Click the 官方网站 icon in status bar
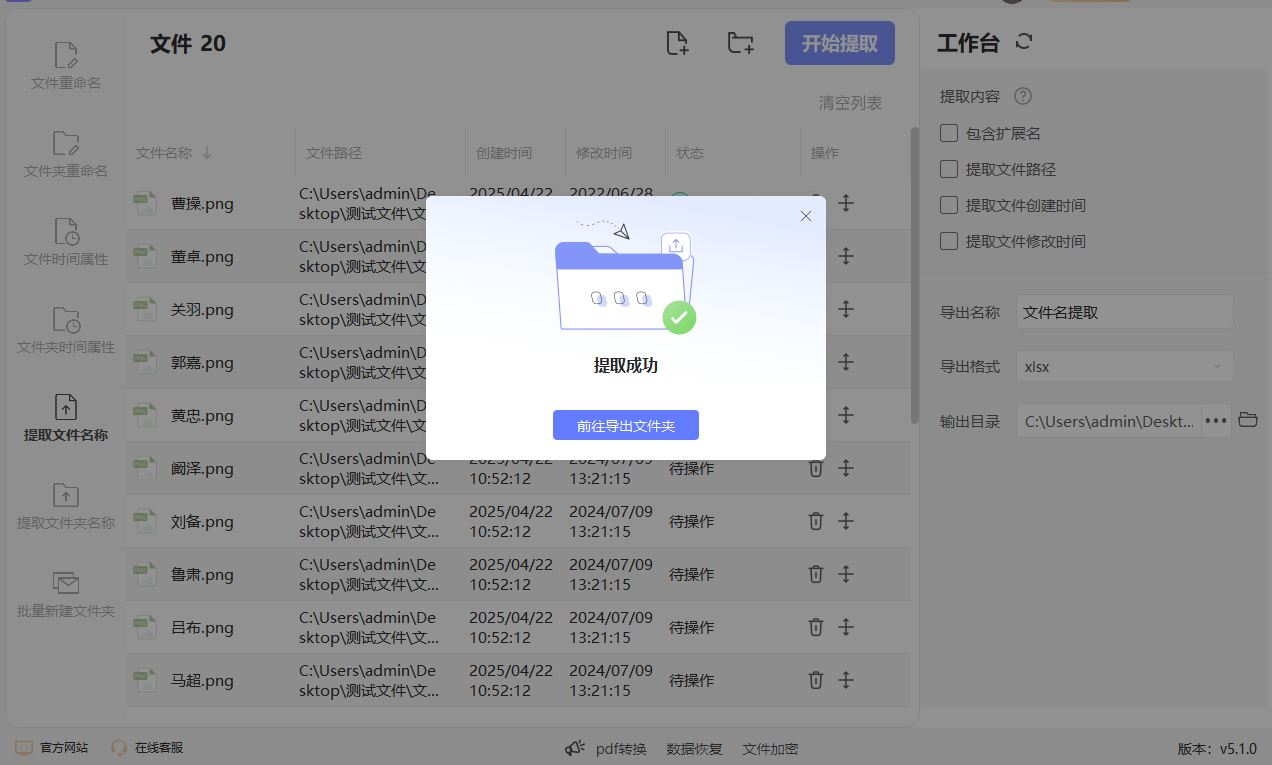Screen dimensions: 1272x765 point(24,748)
